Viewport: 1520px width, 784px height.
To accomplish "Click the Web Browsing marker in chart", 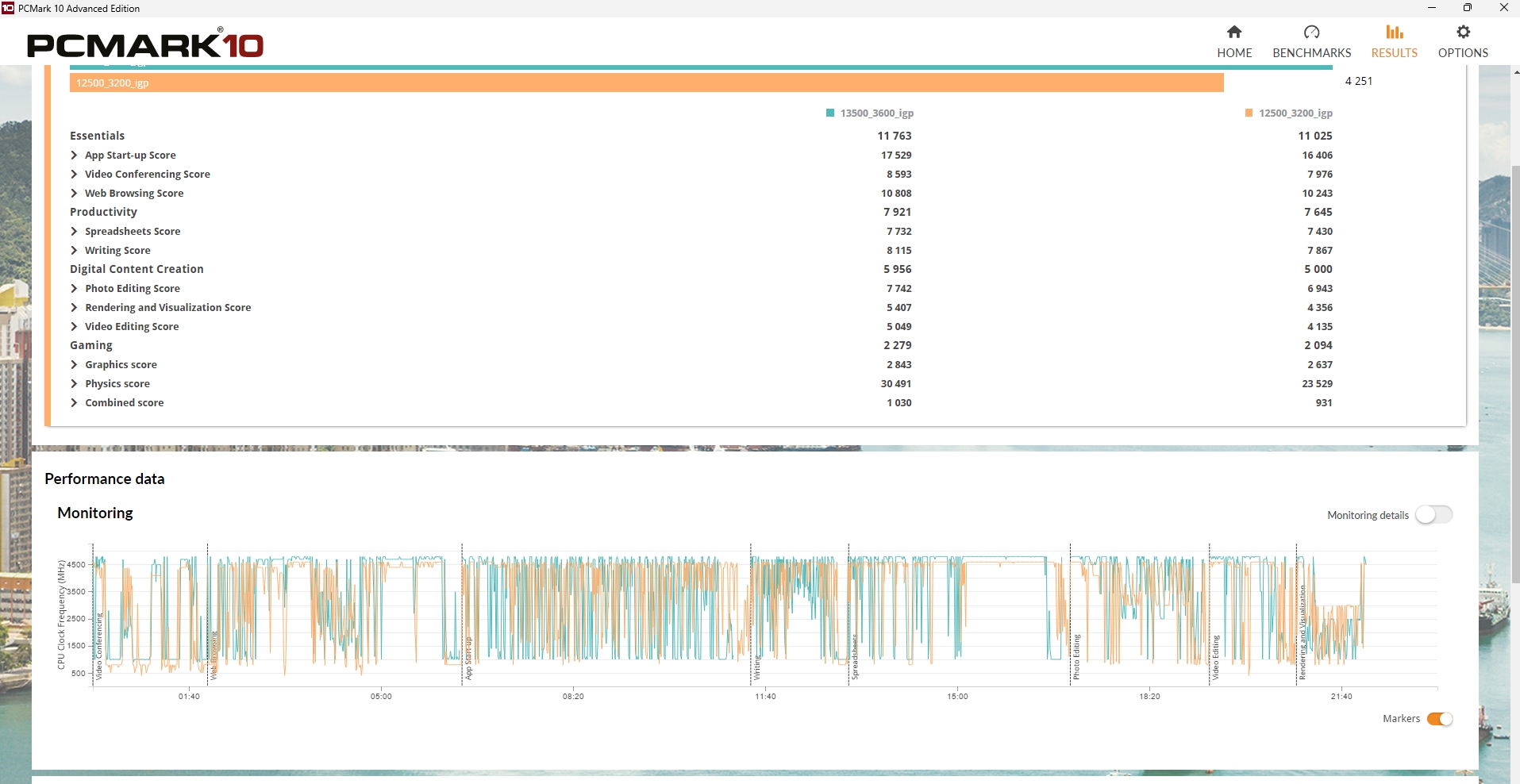I will tap(213, 655).
